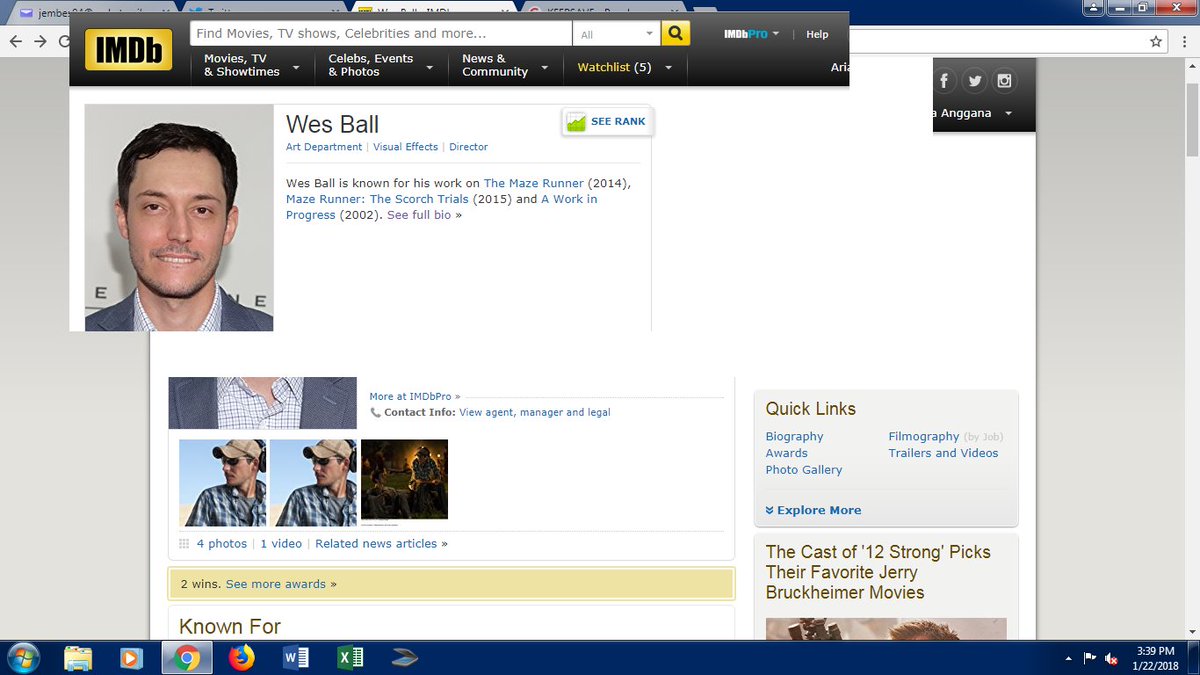Open Windows Start button
1200x675 pixels.
(x=22, y=658)
